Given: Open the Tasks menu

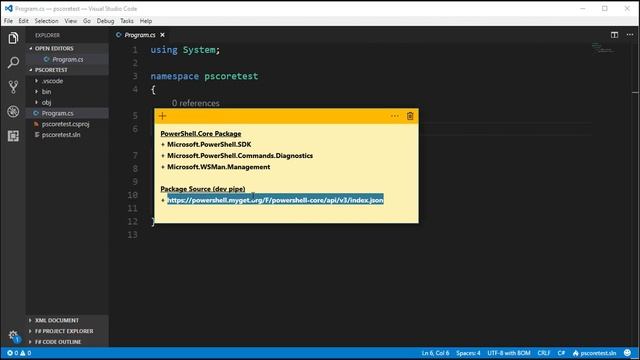Looking at the screenshot, I should [127, 21].
